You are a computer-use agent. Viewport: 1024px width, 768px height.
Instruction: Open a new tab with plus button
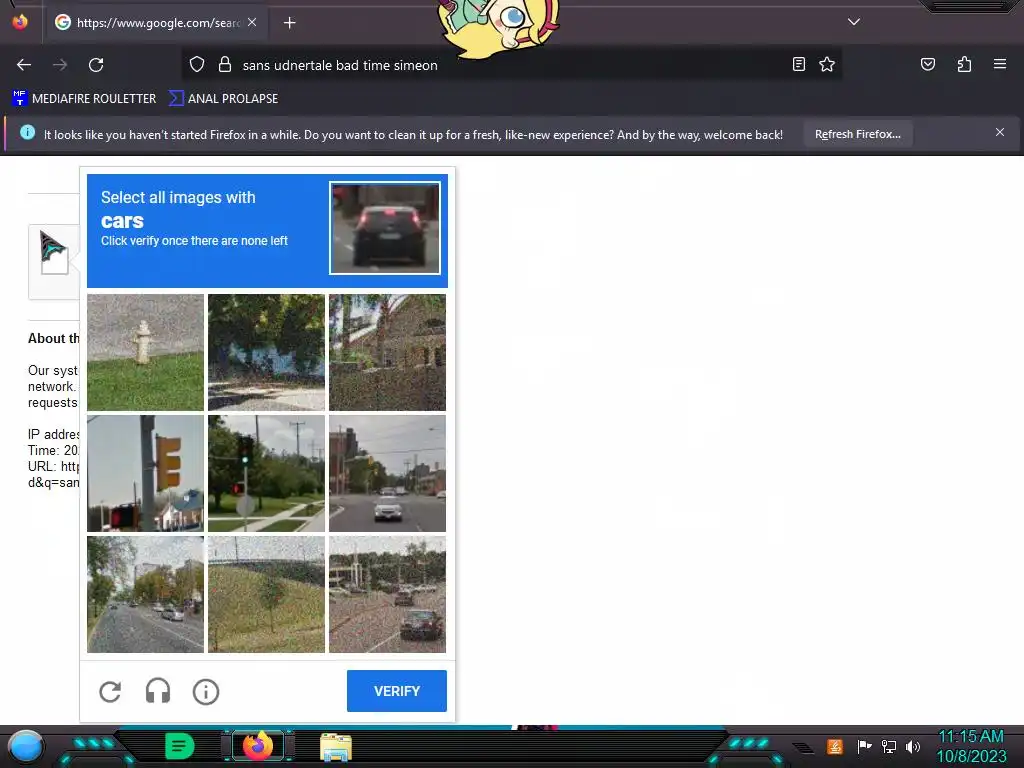pos(289,23)
